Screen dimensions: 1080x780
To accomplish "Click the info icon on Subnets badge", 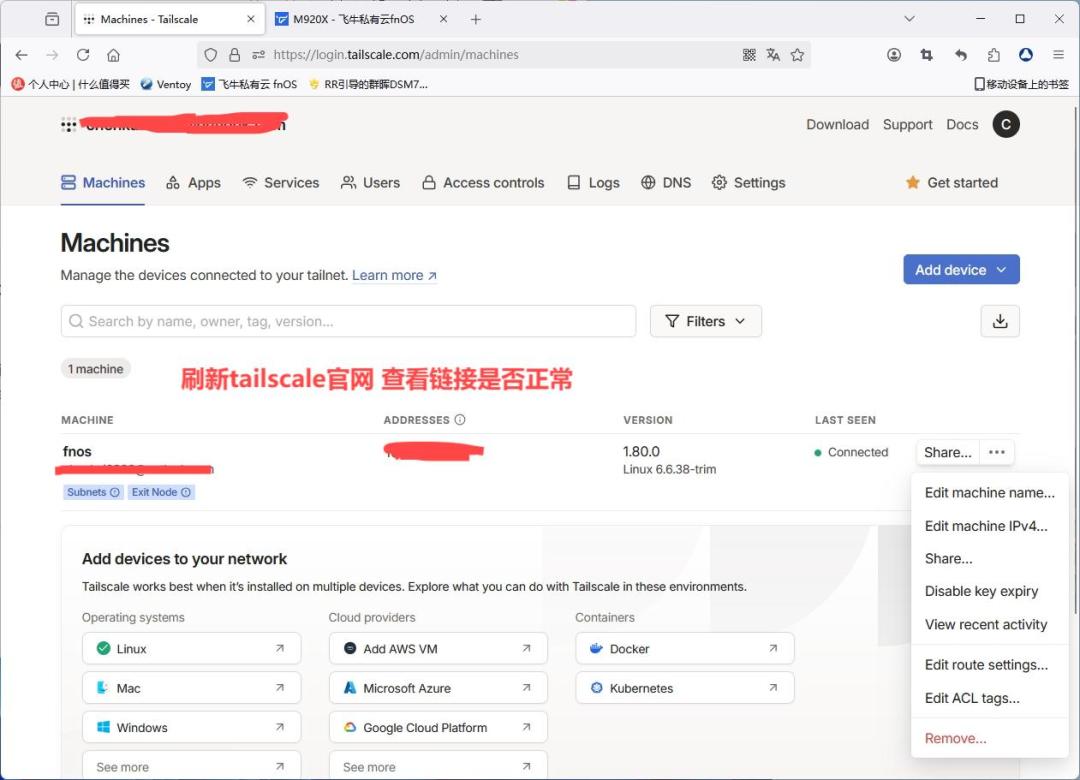I will [115, 492].
